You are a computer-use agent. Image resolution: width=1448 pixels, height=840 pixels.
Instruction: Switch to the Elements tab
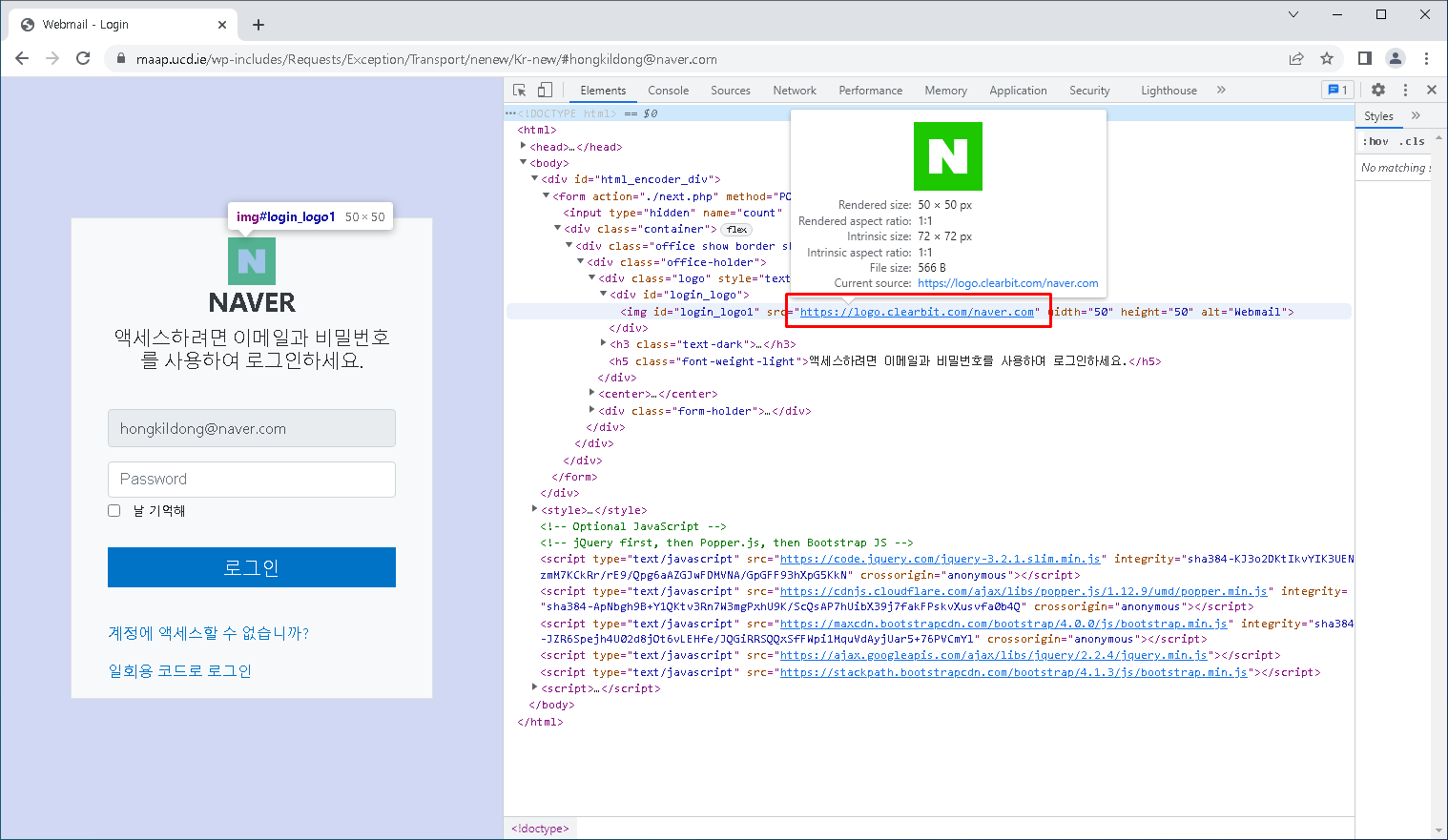[603, 91]
